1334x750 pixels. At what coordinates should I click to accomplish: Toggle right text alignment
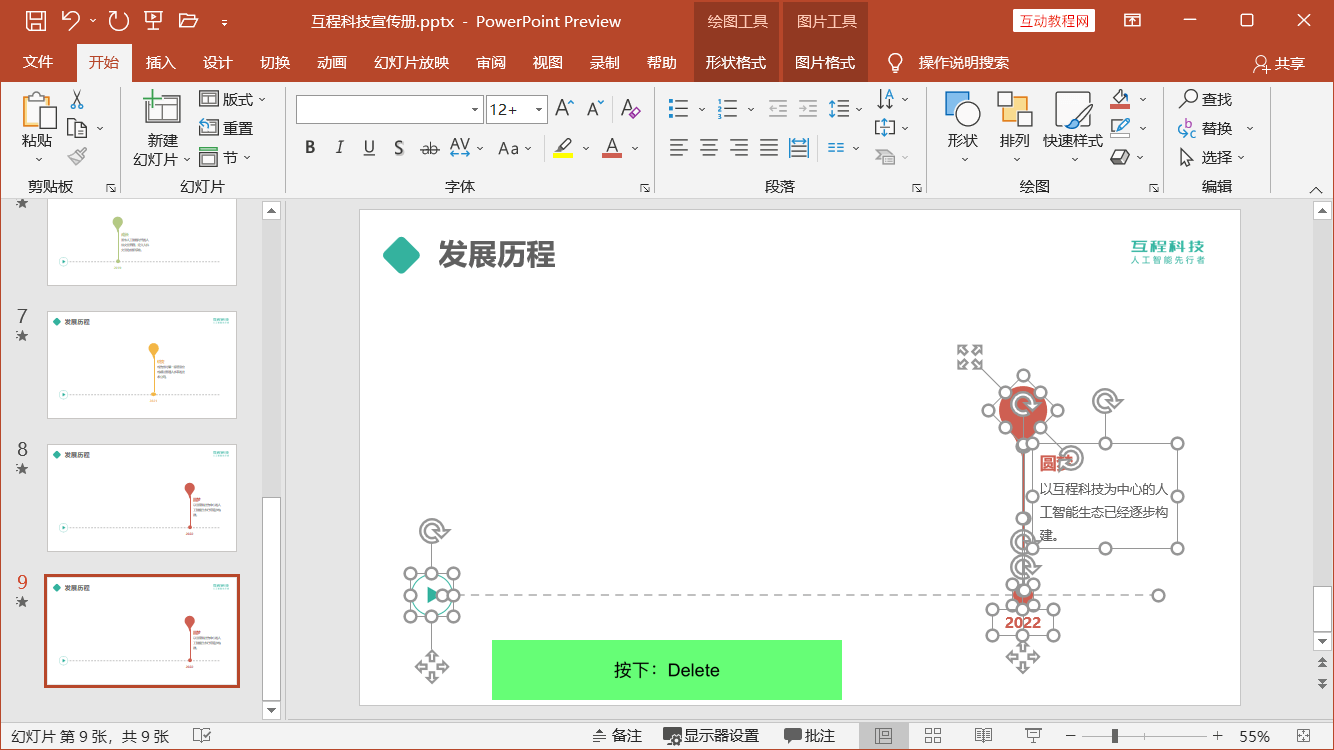click(x=739, y=148)
